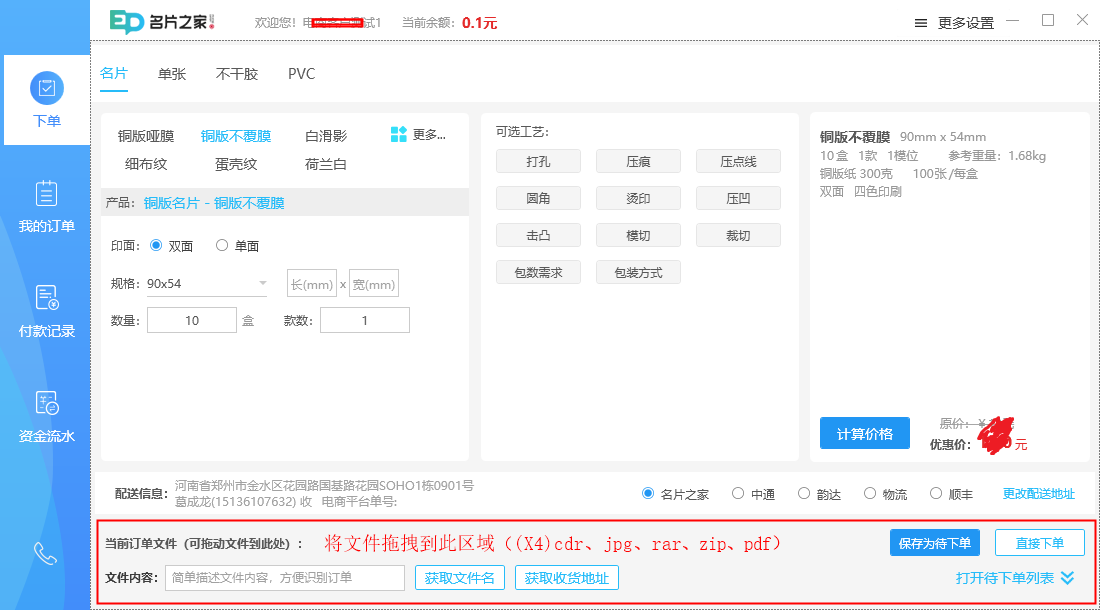Select the 细布纹 material
The height and width of the screenshot is (610, 1100).
pyautogui.click(x=146, y=164)
